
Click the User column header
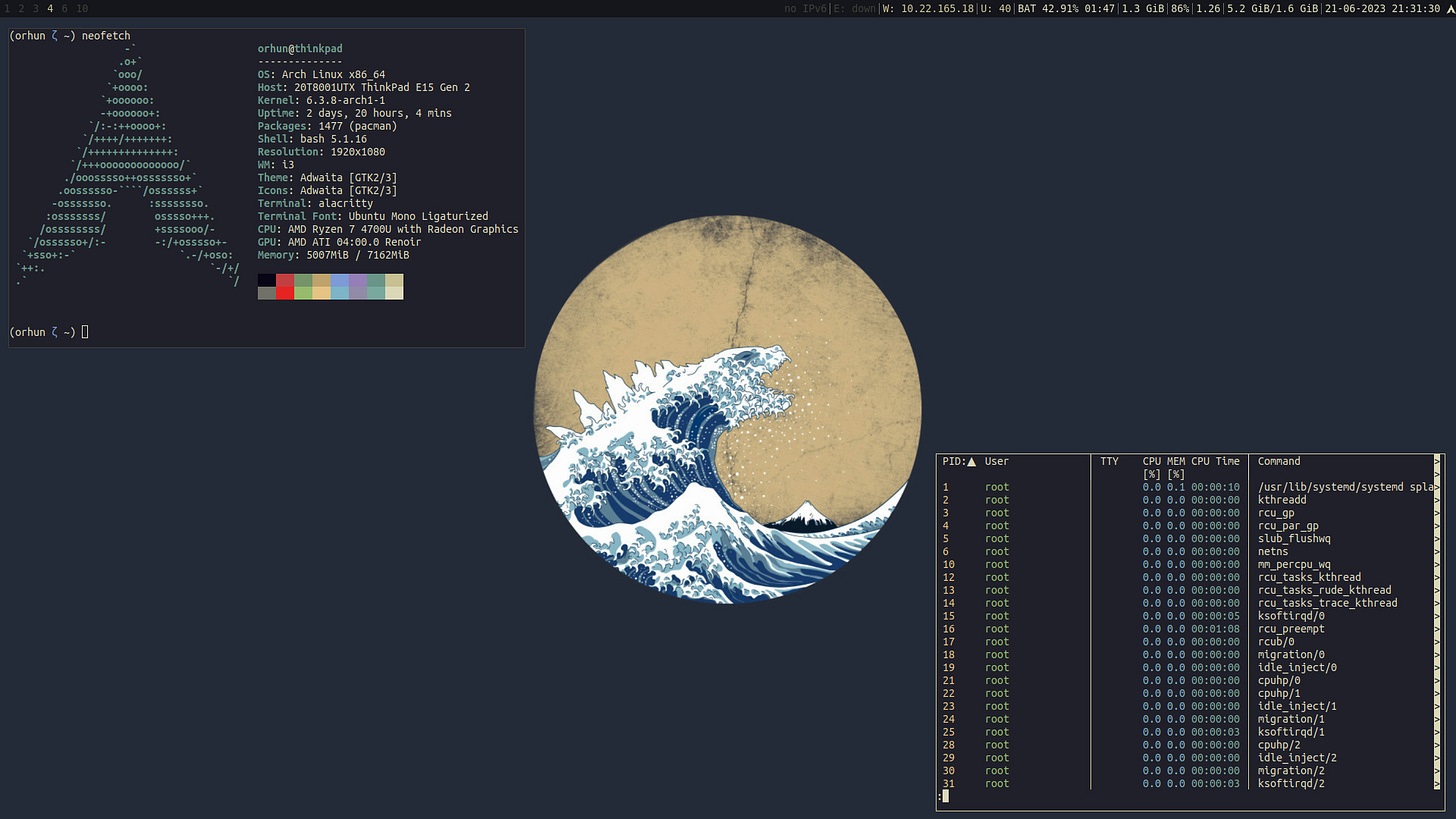(997, 462)
